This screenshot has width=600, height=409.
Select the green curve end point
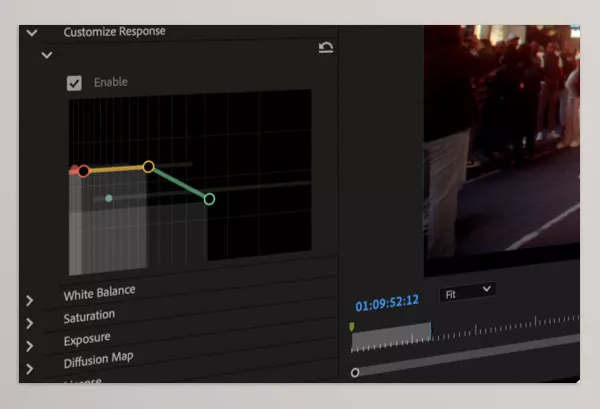209,199
